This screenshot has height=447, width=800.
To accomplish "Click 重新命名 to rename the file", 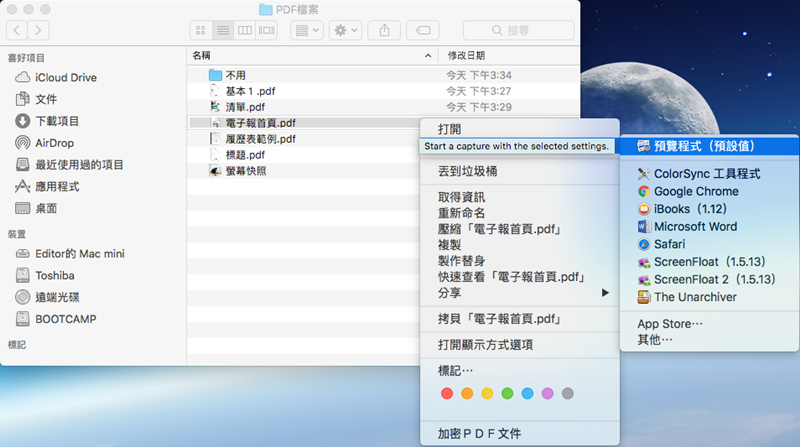I will (x=461, y=213).
